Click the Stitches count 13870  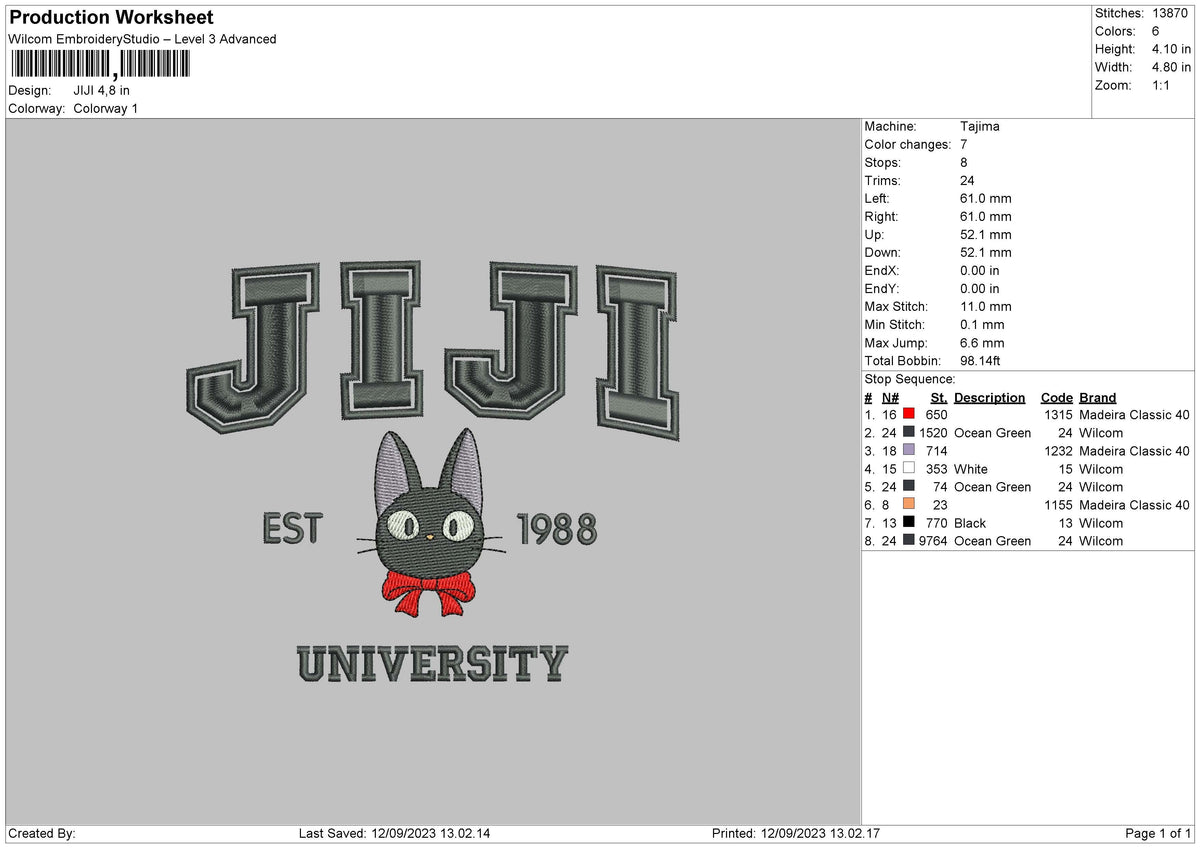click(x=1171, y=13)
